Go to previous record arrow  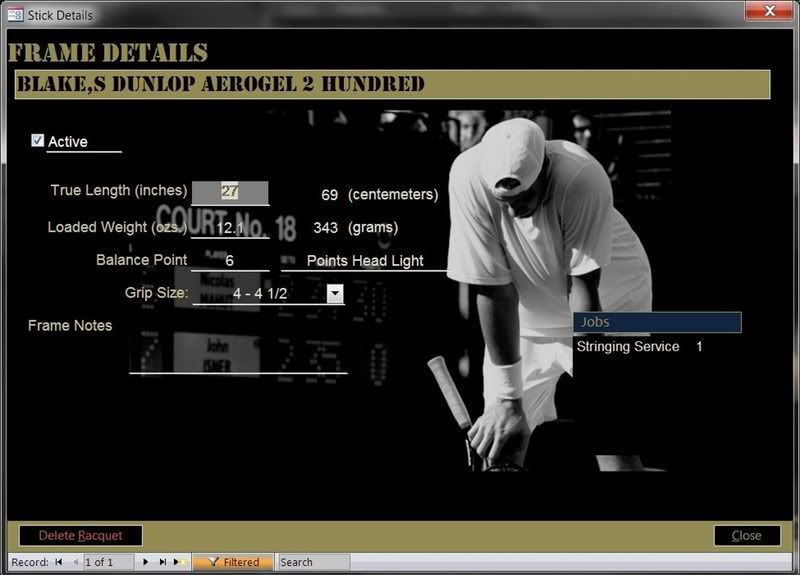click(x=76, y=562)
